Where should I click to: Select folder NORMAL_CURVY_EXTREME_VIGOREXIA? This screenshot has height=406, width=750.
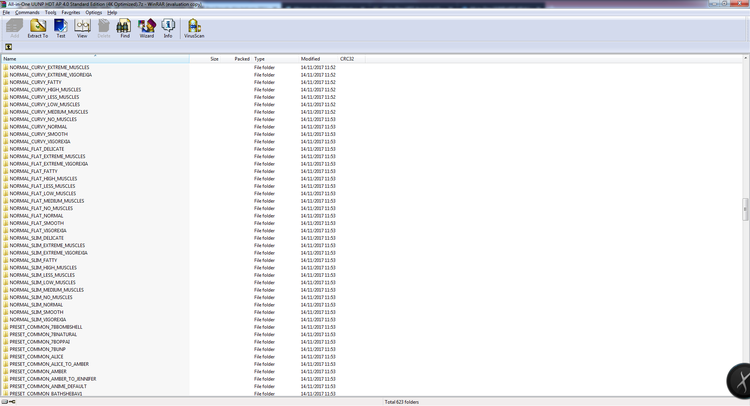pyautogui.click(x=51, y=75)
